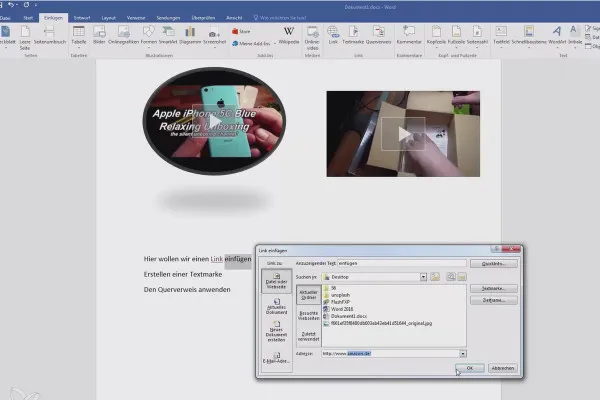This screenshot has height=400, width=600.
Task: Click the Textmarke button in dialog
Action: (494, 288)
